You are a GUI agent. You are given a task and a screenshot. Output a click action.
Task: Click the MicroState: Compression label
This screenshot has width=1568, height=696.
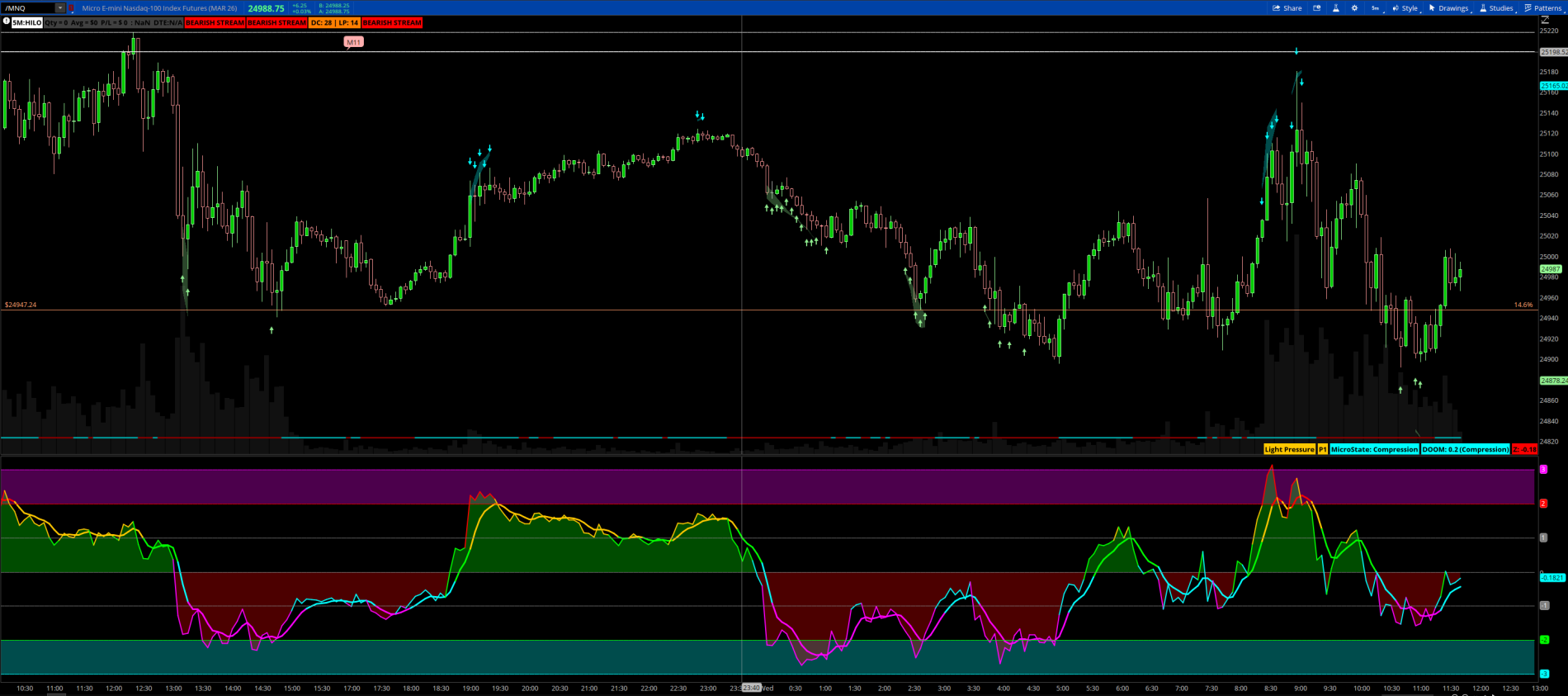[x=1373, y=449]
